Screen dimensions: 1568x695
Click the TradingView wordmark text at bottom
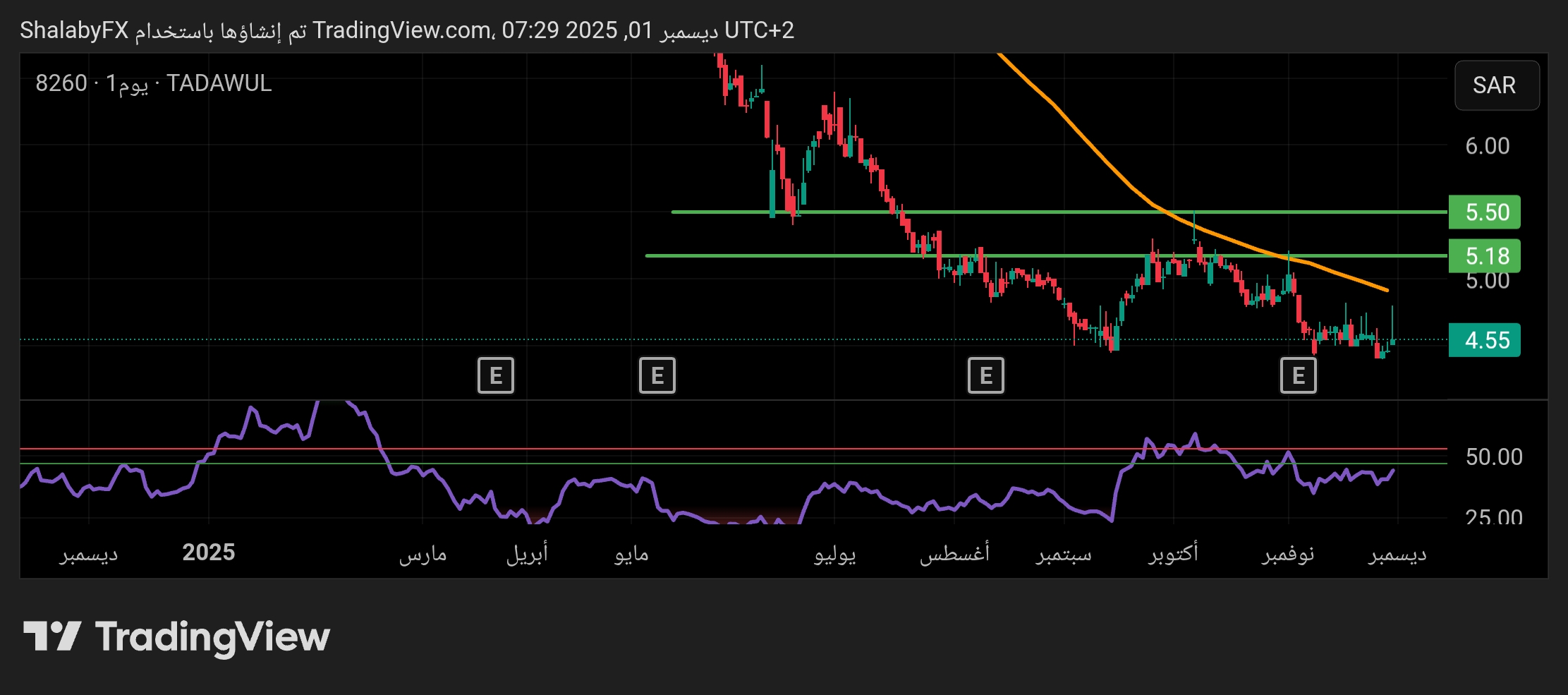[212, 637]
